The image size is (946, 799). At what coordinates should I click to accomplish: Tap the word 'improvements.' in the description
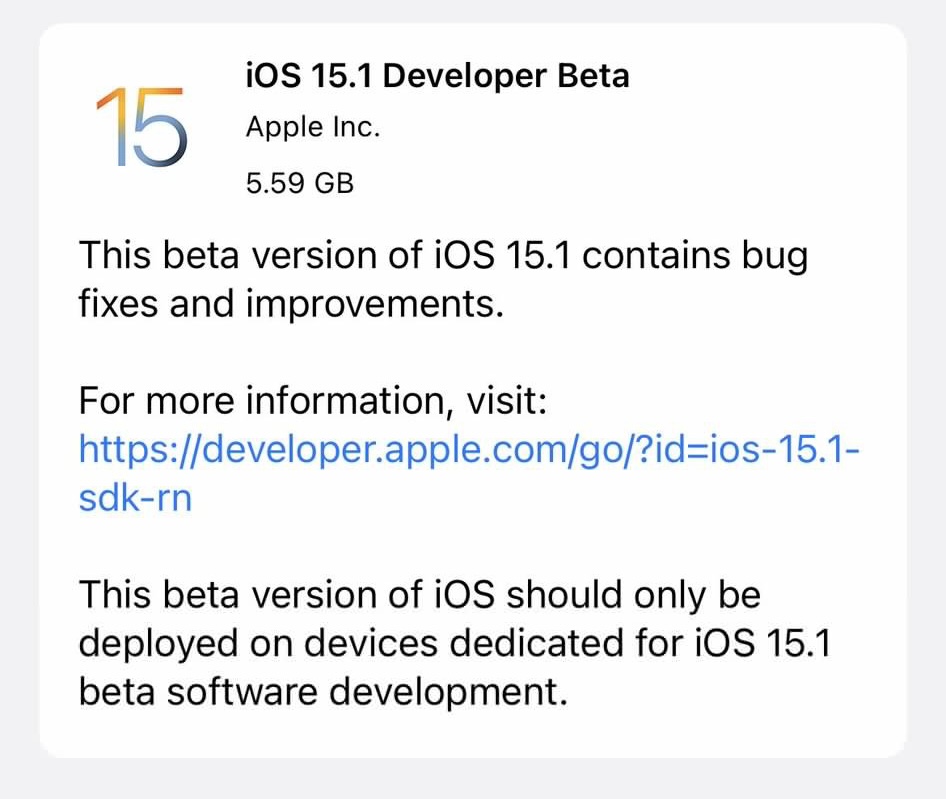pyautogui.click(x=375, y=305)
